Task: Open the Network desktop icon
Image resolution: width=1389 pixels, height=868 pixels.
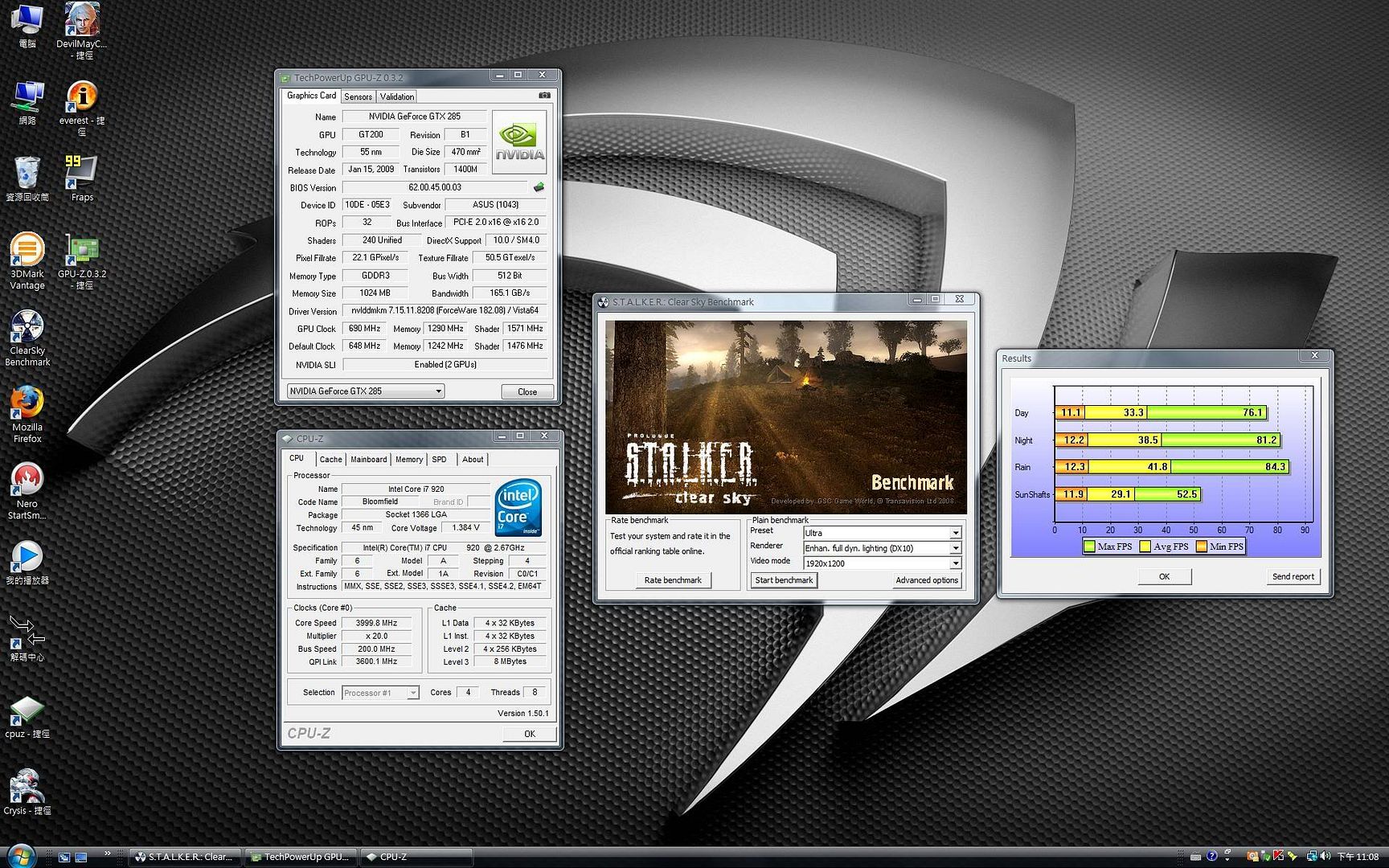Action: pos(27,103)
